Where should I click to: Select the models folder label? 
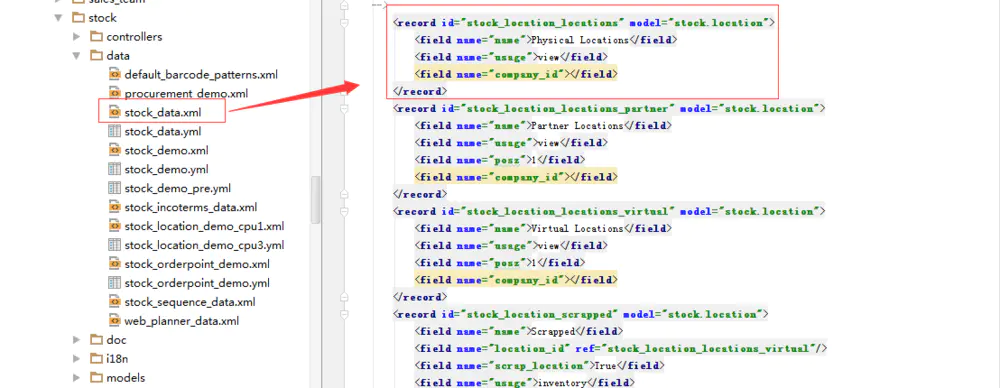[x=126, y=378]
